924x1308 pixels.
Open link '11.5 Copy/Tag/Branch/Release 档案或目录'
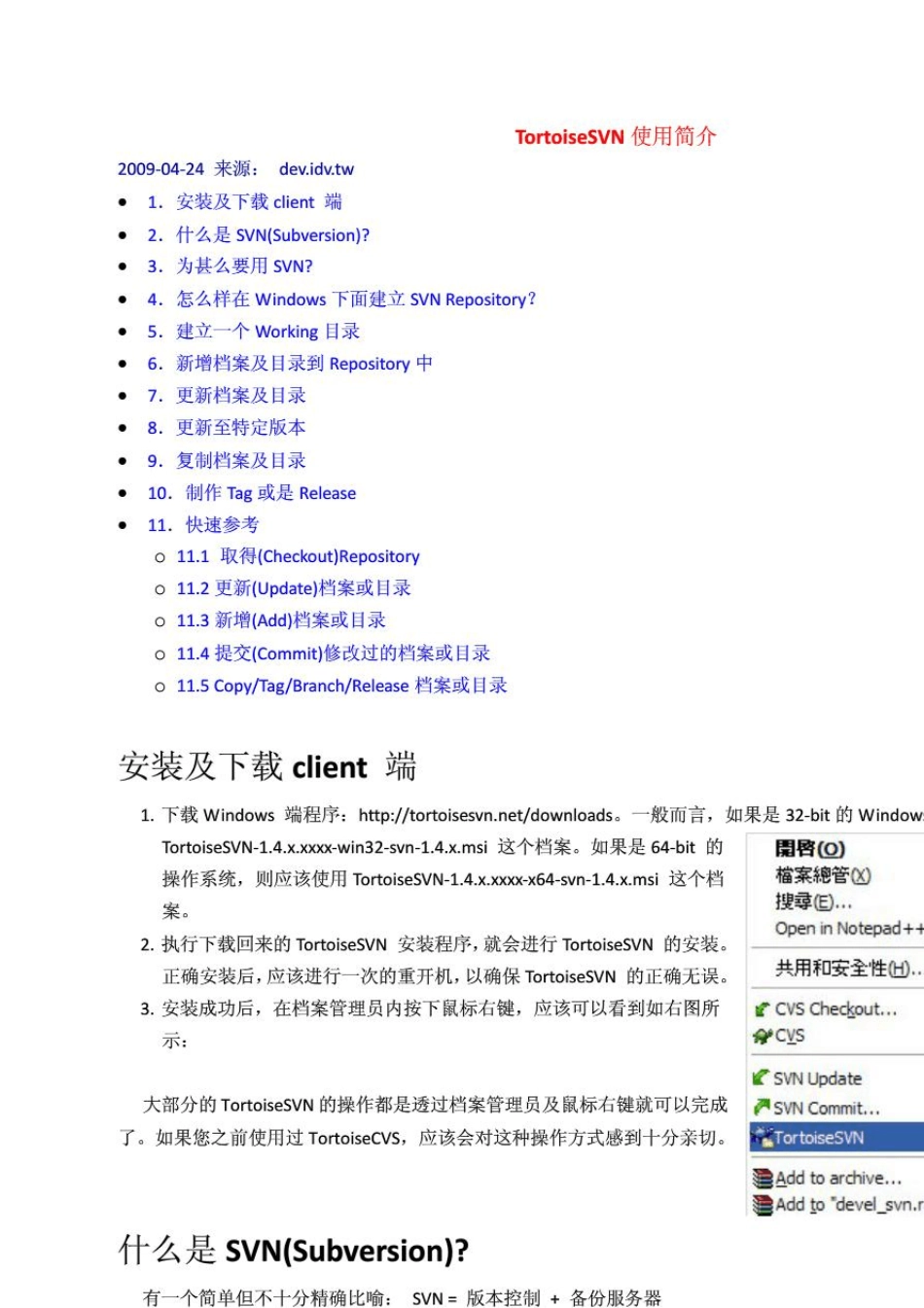pos(341,686)
